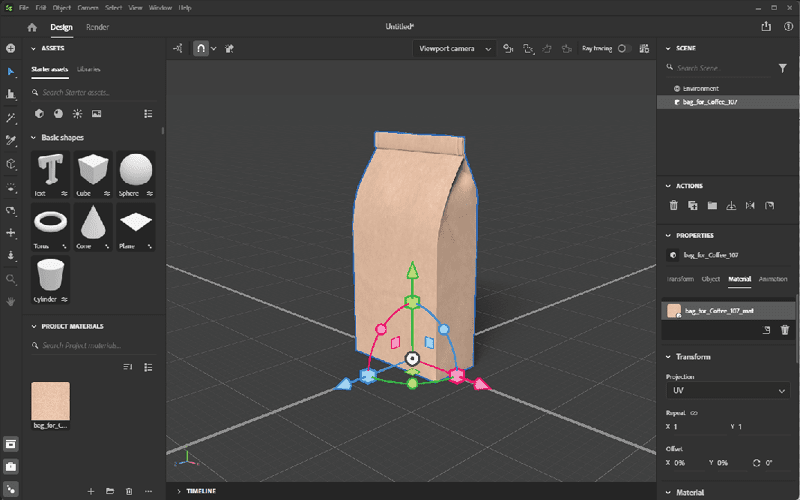Open the Transform properties tab

coord(680,279)
